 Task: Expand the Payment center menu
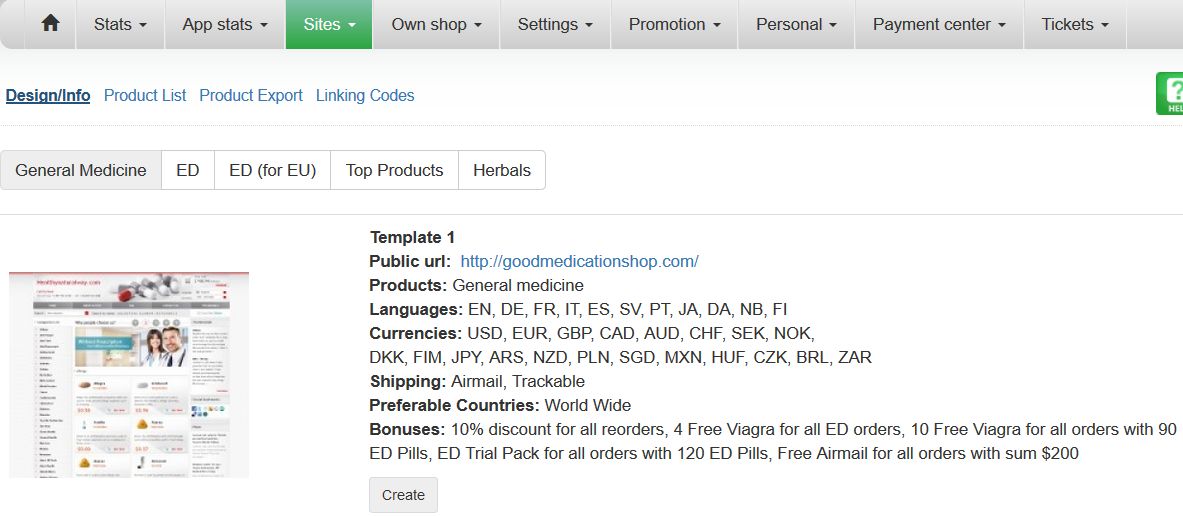(x=939, y=24)
